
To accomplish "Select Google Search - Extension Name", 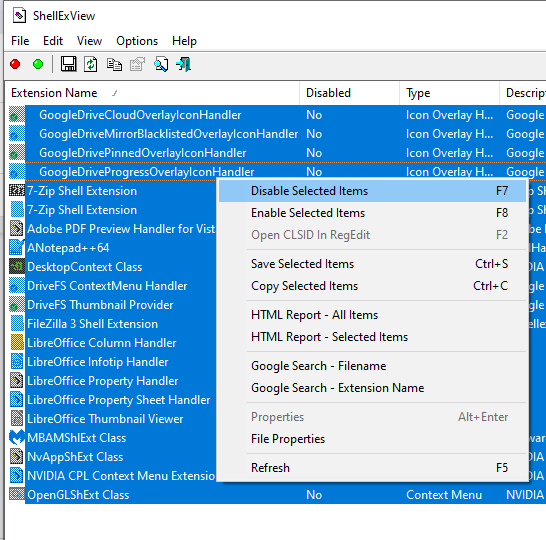I will (x=372, y=388).
